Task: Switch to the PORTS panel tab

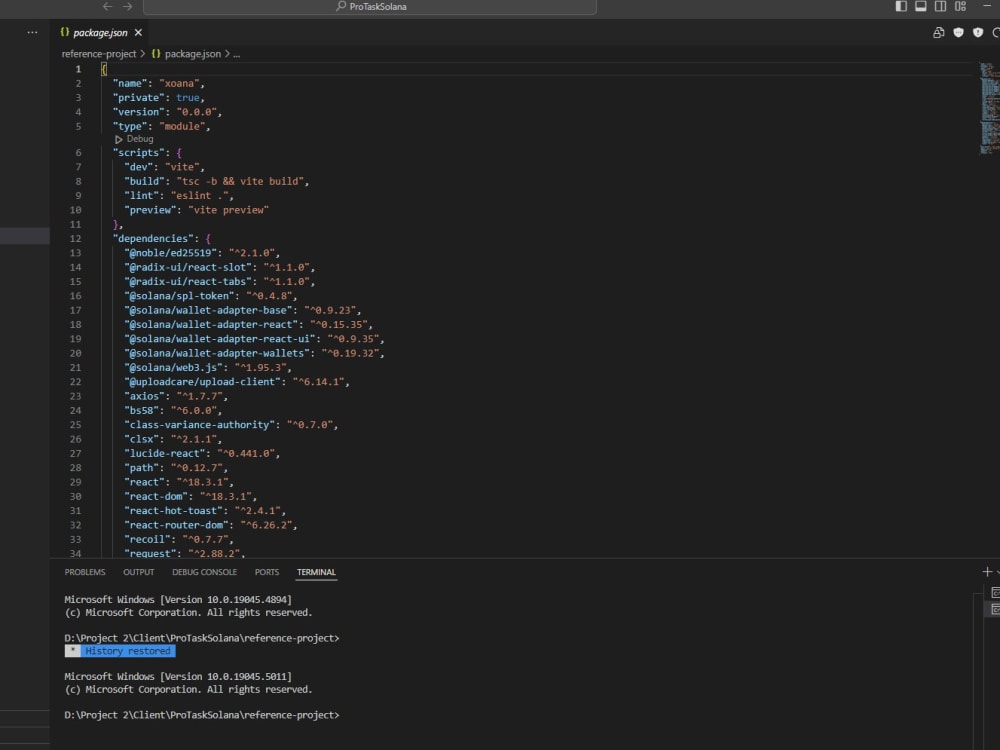Action: [x=267, y=572]
